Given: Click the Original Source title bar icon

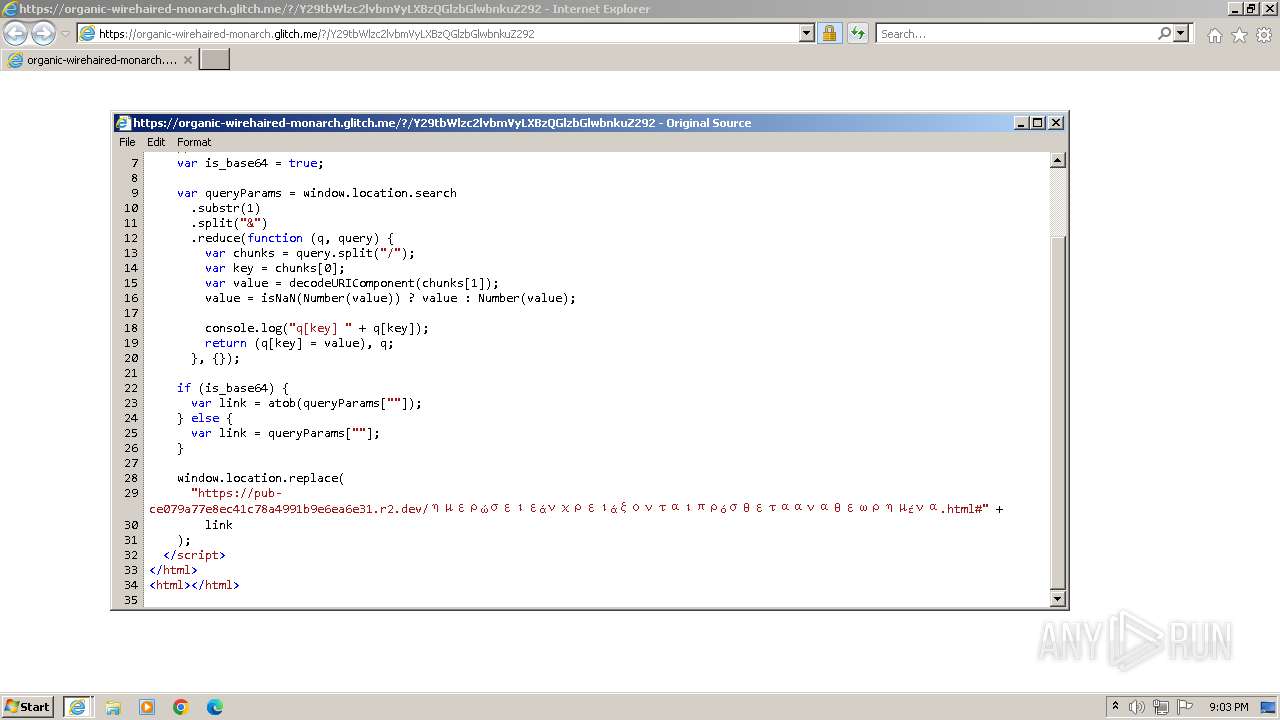Looking at the screenshot, I should 123,123.
